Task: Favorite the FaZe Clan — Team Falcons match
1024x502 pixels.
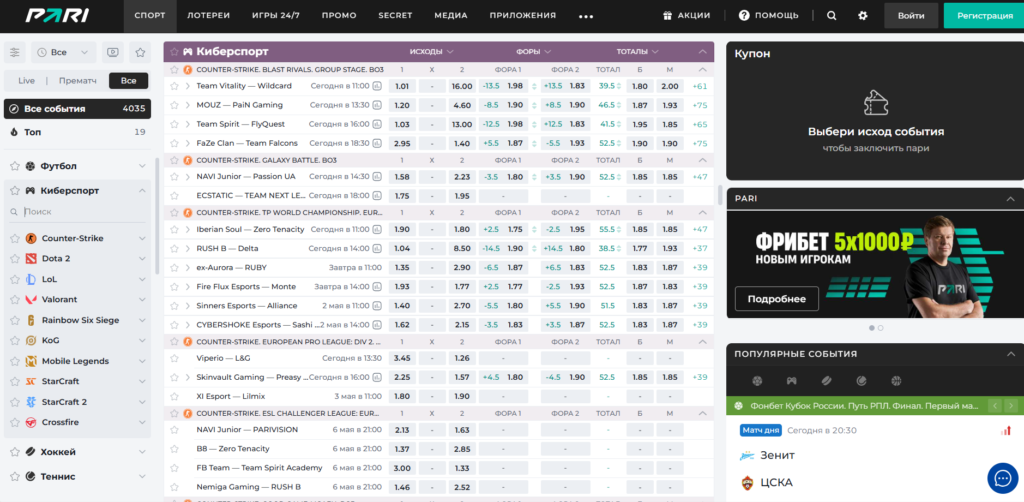Action: click(174, 143)
